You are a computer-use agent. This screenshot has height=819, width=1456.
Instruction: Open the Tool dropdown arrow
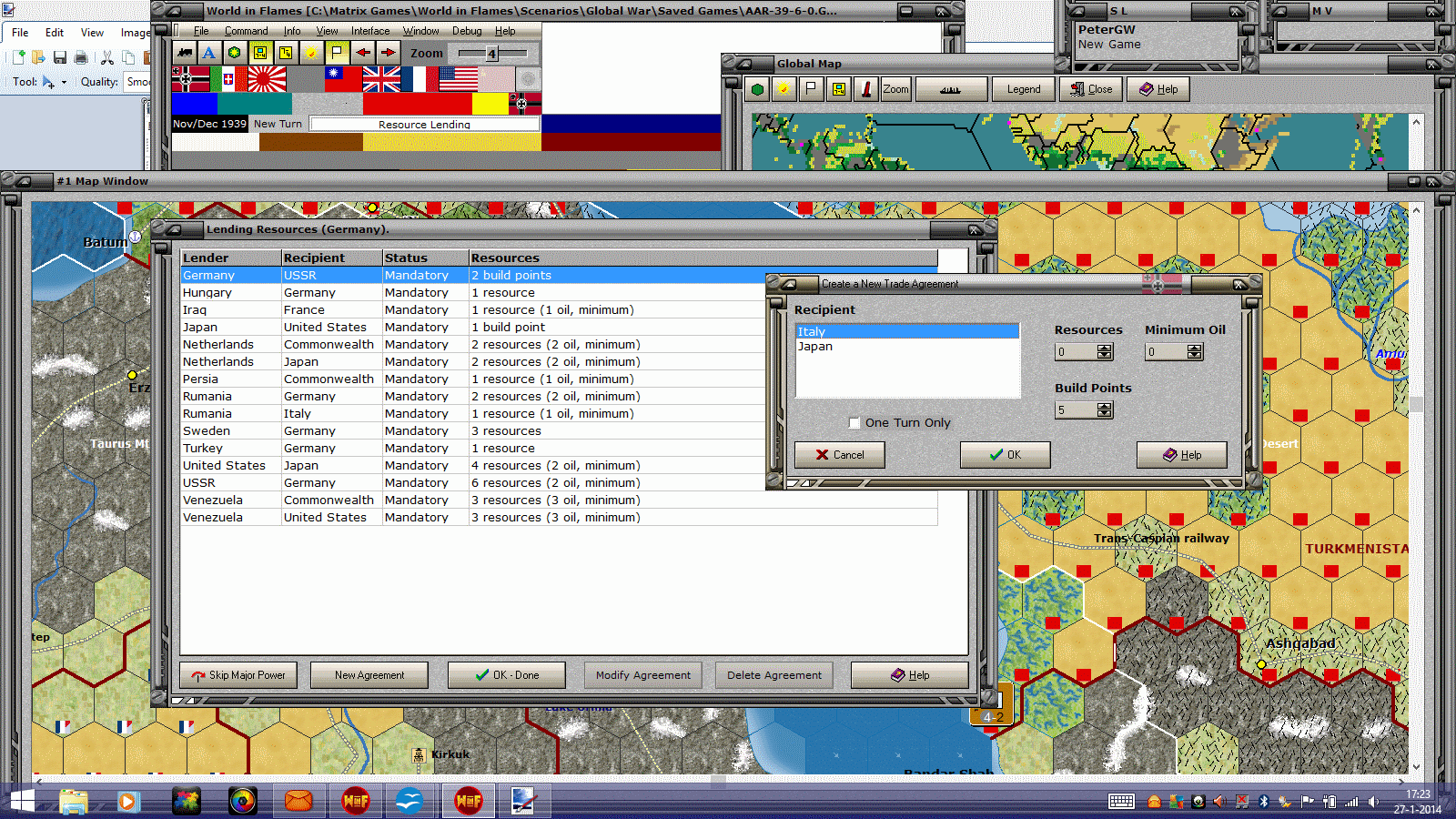[64, 82]
